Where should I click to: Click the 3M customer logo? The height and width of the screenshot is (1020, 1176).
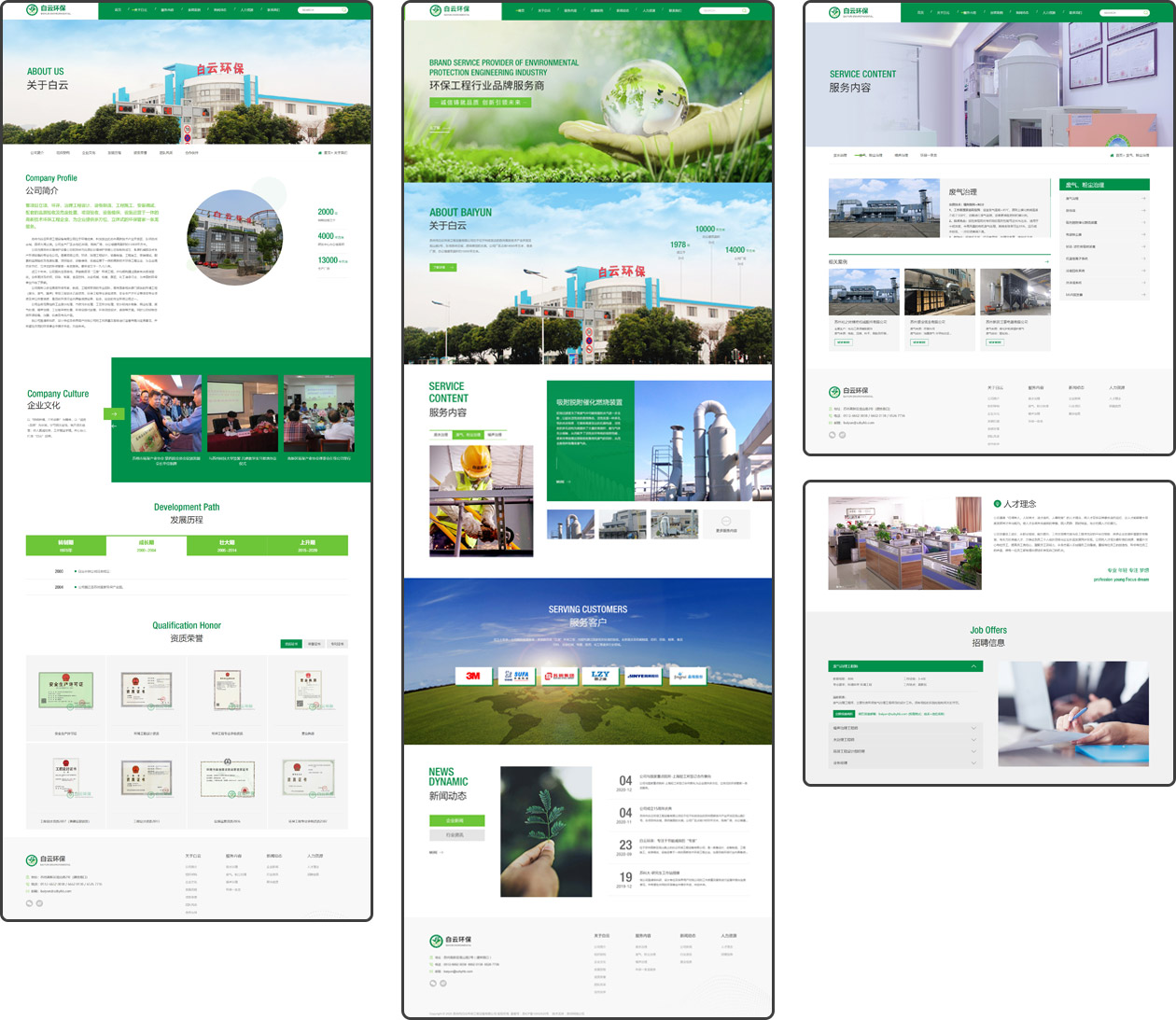[x=473, y=676]
